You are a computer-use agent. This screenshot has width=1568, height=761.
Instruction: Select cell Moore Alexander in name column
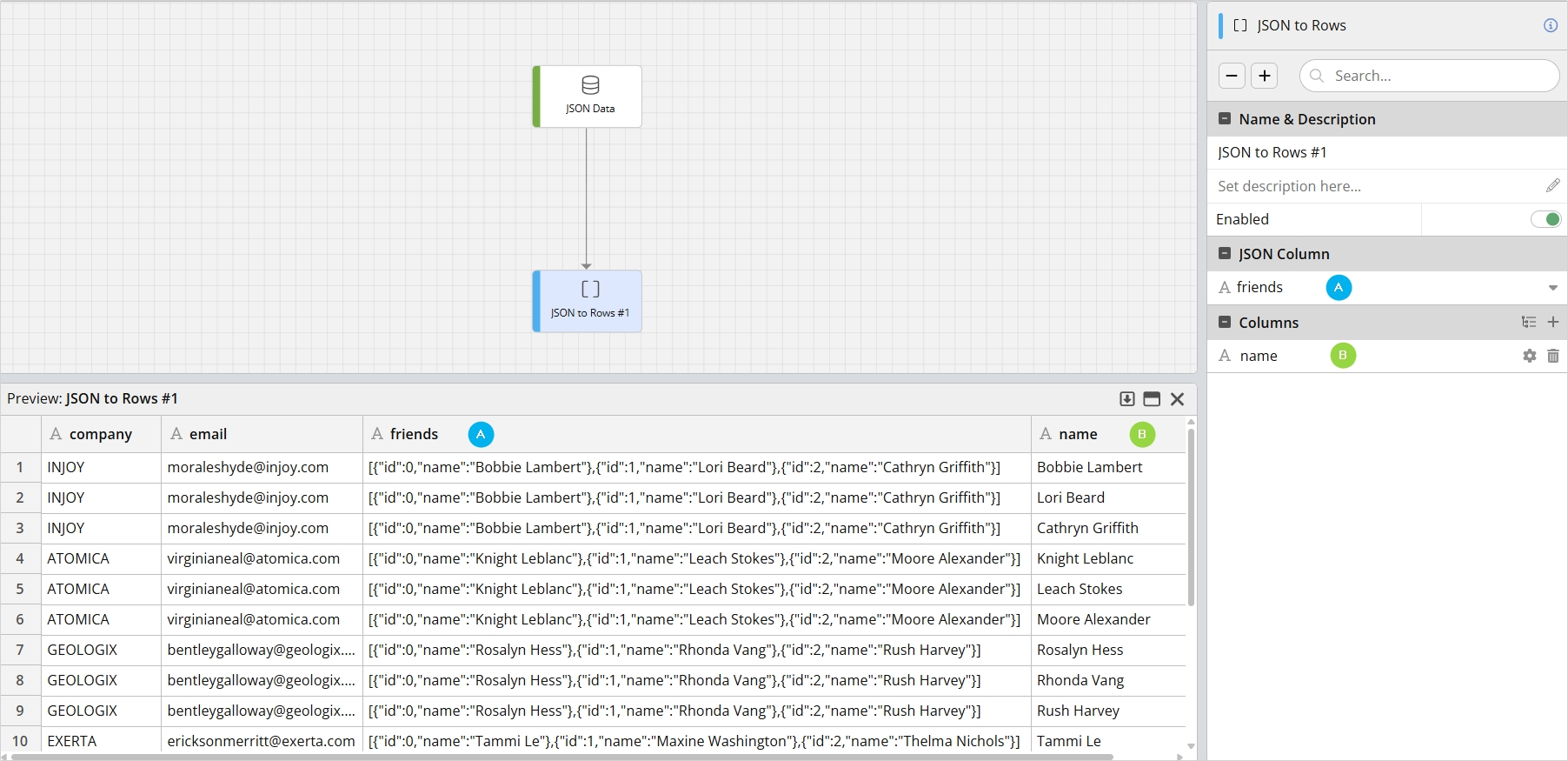coord(1108,619)
